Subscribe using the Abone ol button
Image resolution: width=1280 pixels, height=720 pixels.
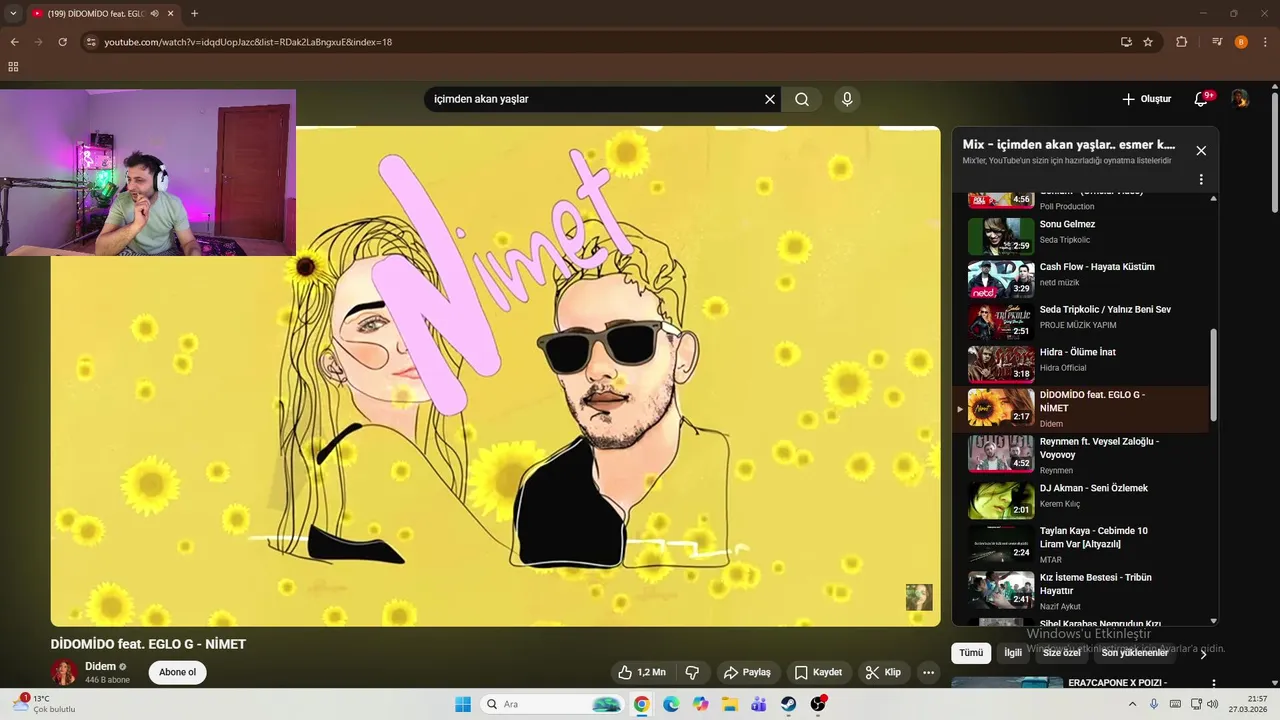click(x=178, y=672)
